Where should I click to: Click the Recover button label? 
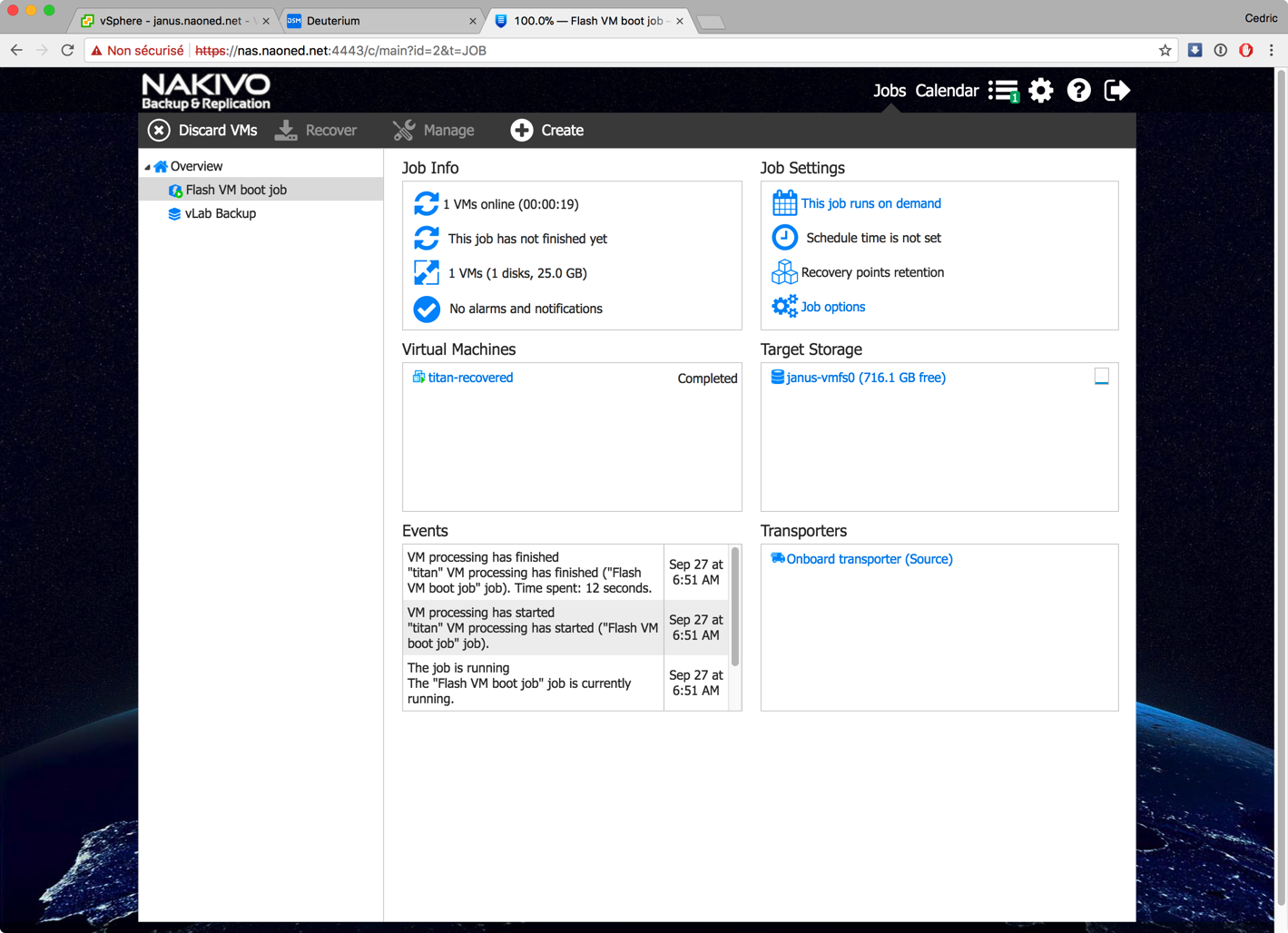pyautogui.click(x=331, y=131)
